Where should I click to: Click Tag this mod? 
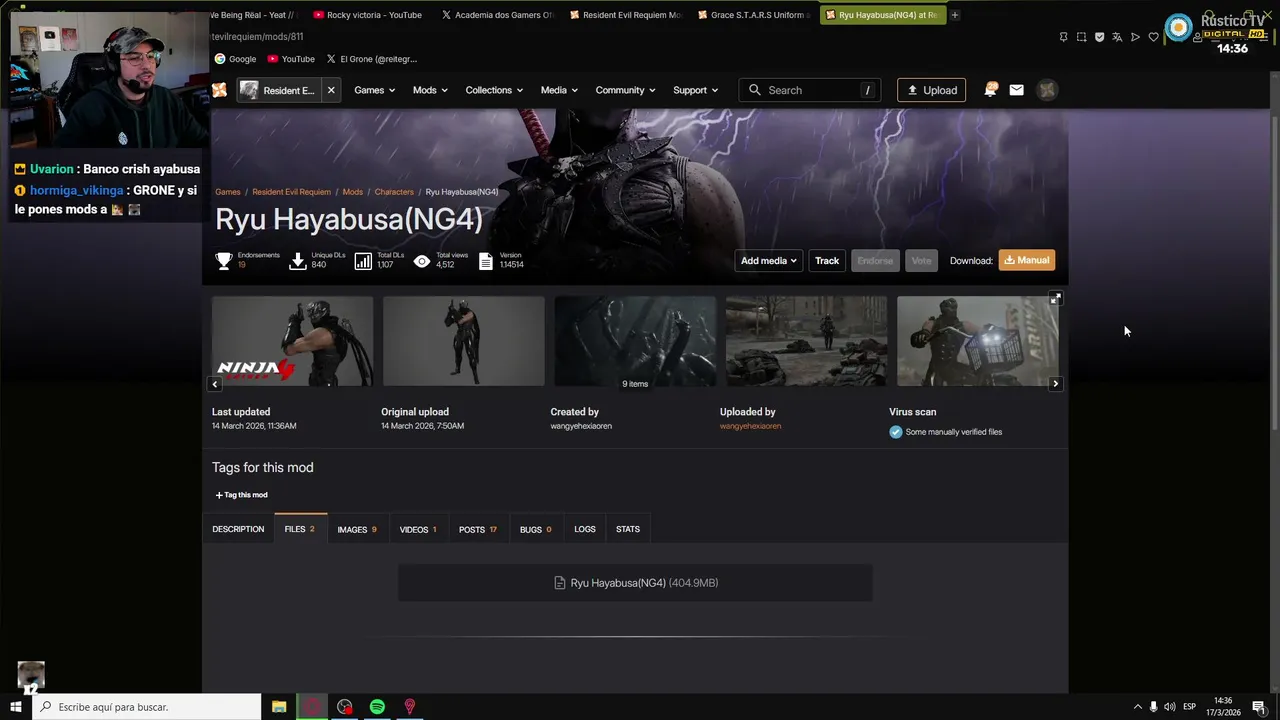241,495
